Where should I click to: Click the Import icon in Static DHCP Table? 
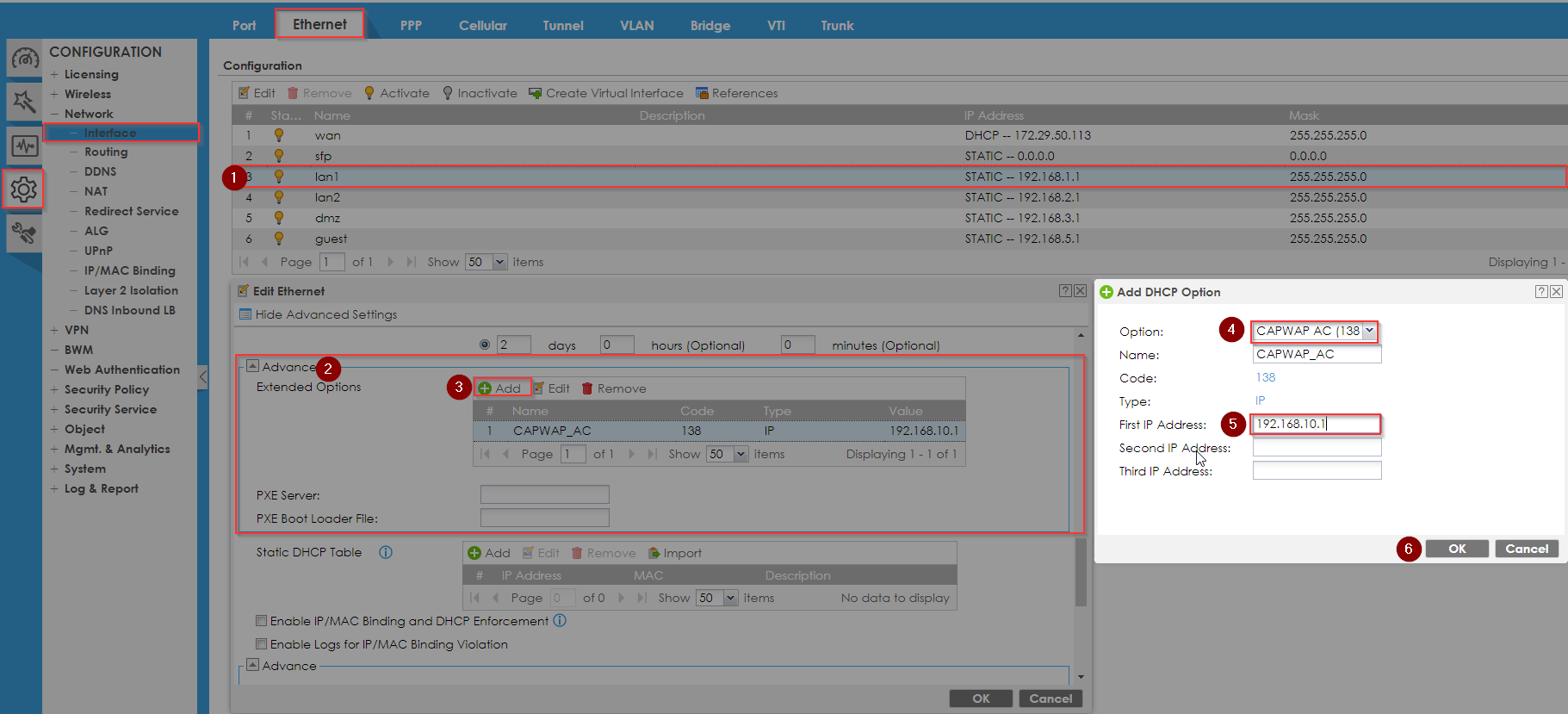coord(654,553)
